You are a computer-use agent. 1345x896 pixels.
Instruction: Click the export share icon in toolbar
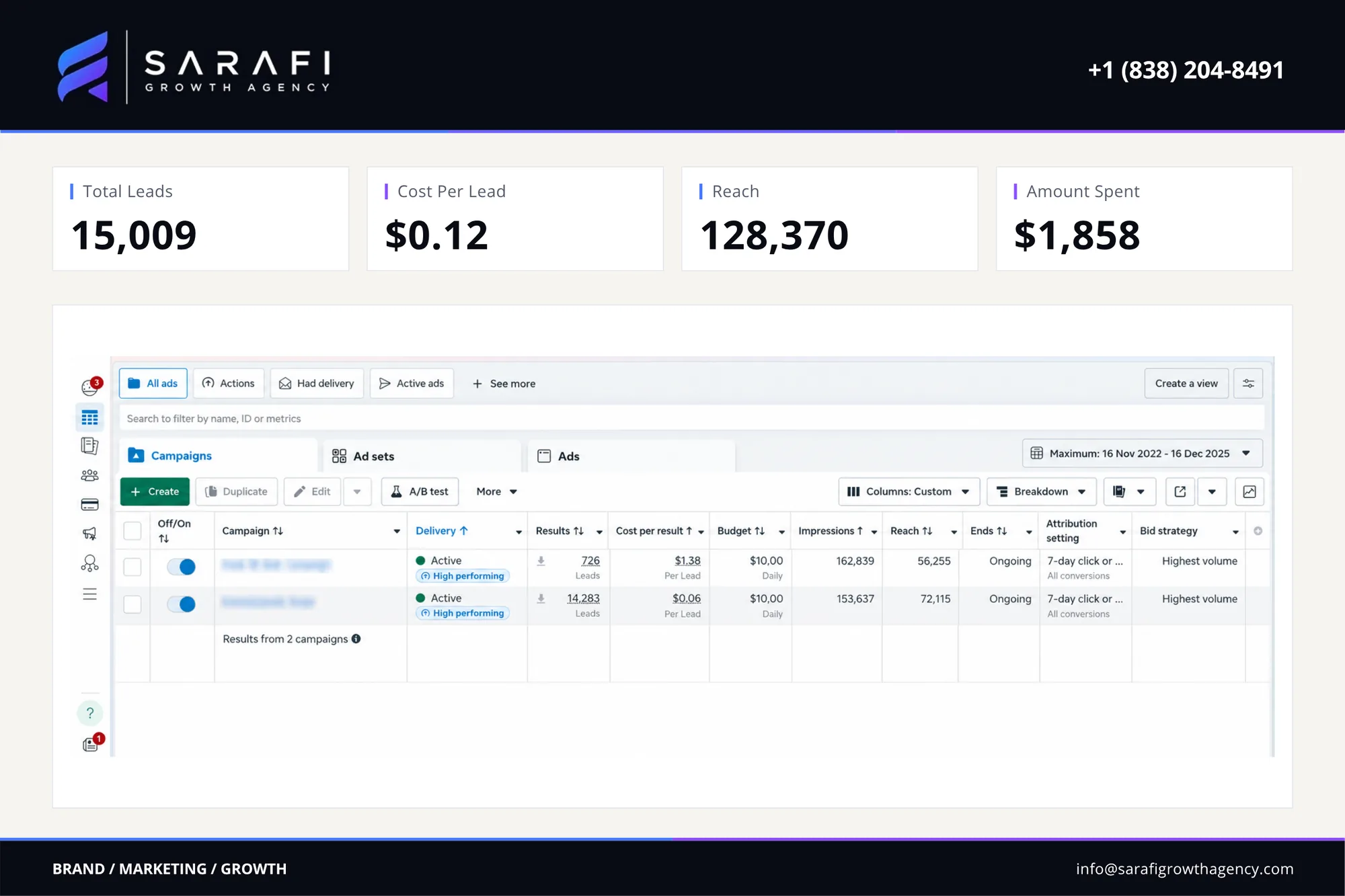(x=1180, y=492)
